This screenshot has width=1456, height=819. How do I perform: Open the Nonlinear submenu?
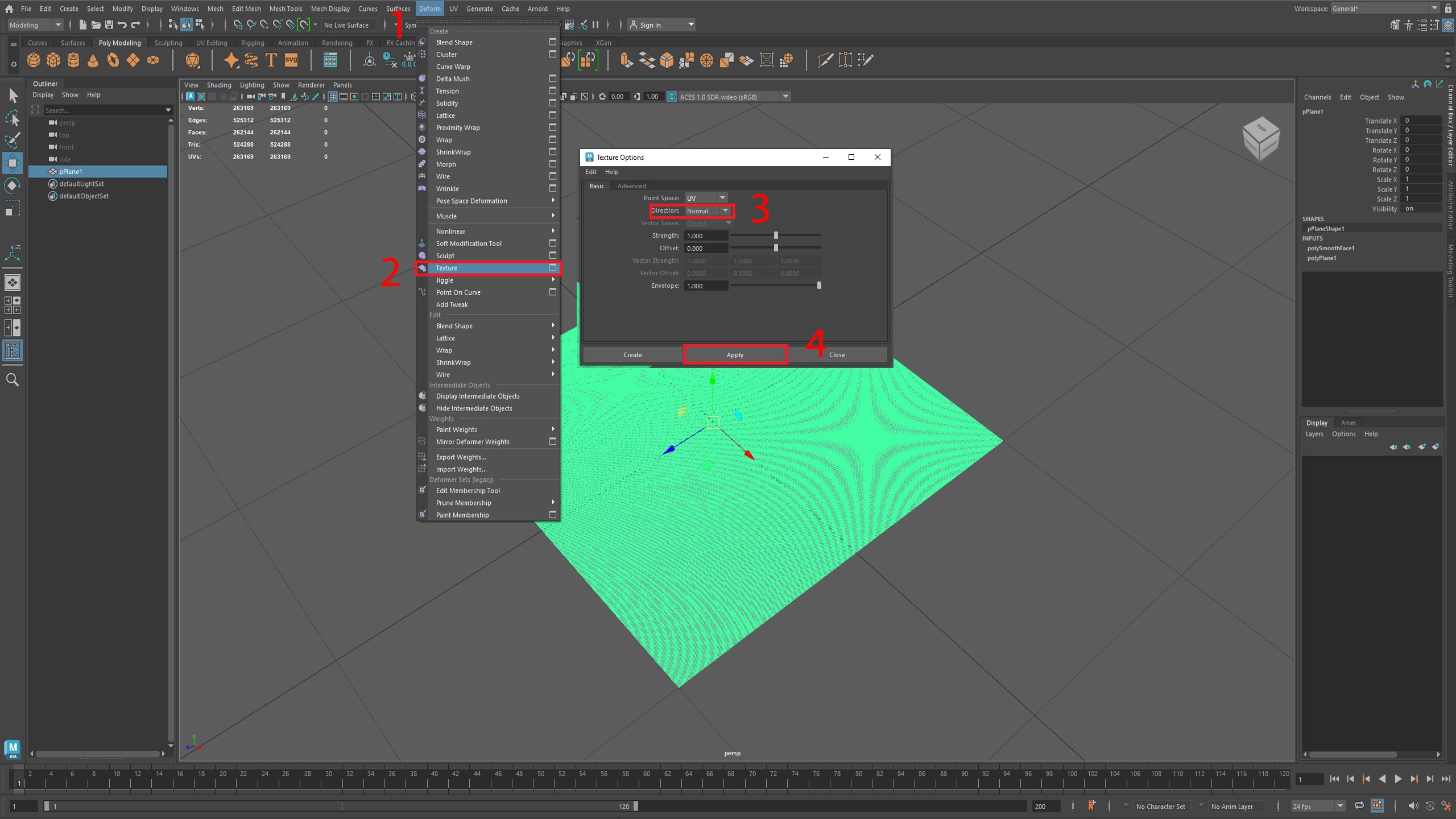pyautogui.click(x=494, y=231)
